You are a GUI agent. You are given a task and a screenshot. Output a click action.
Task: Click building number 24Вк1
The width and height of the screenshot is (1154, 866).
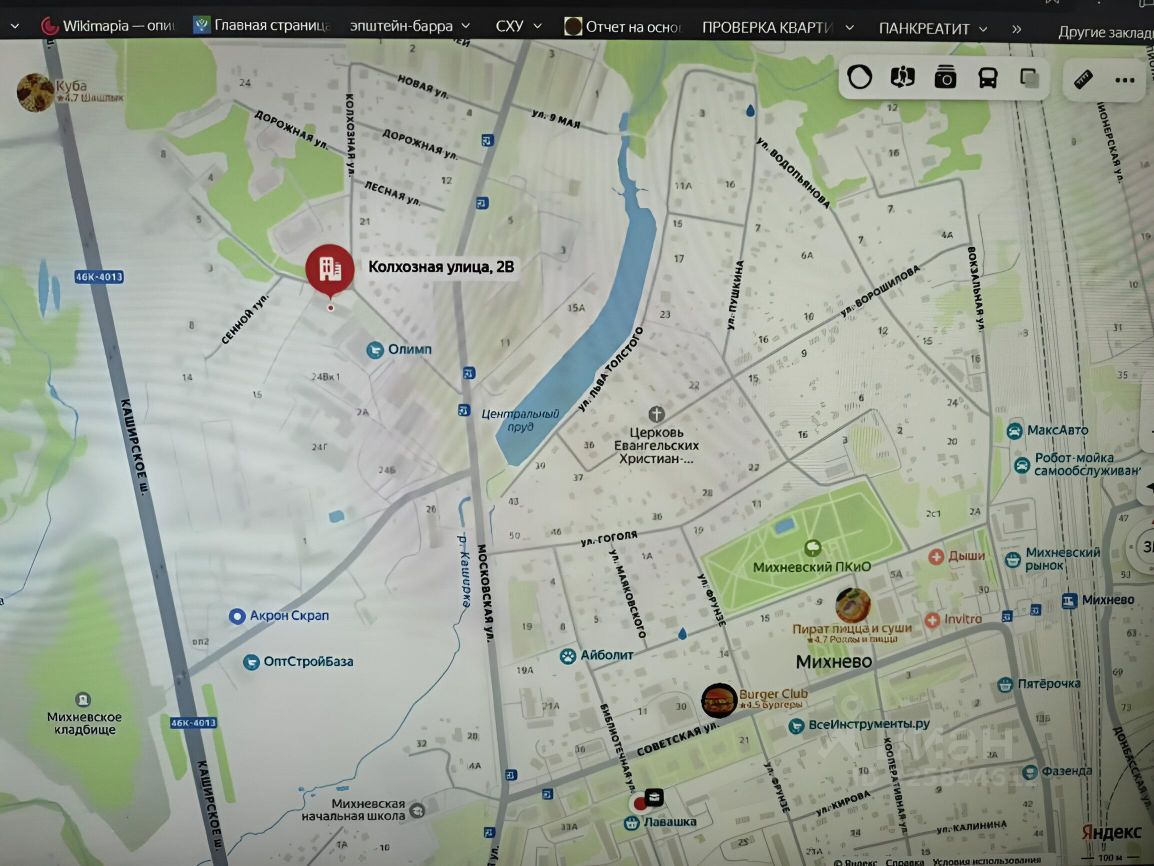pos(325,377)
